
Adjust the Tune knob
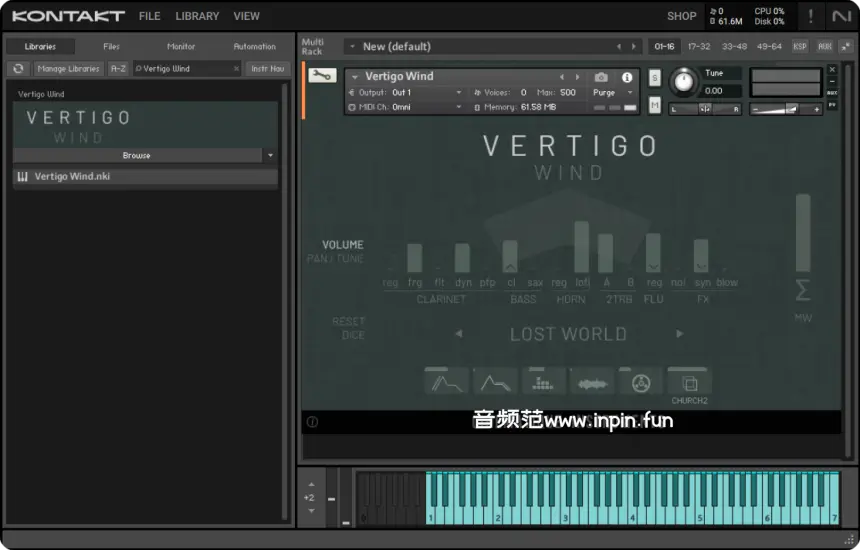(x=685, y=82)
